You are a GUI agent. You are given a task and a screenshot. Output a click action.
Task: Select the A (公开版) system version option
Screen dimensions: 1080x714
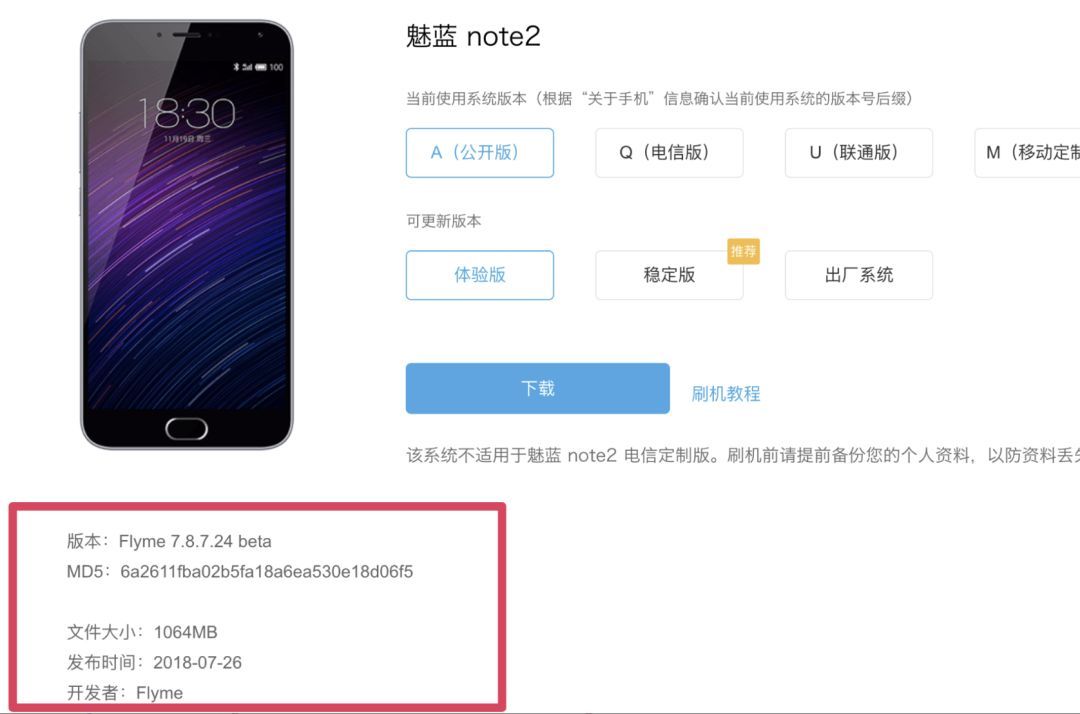pos(479,153)
